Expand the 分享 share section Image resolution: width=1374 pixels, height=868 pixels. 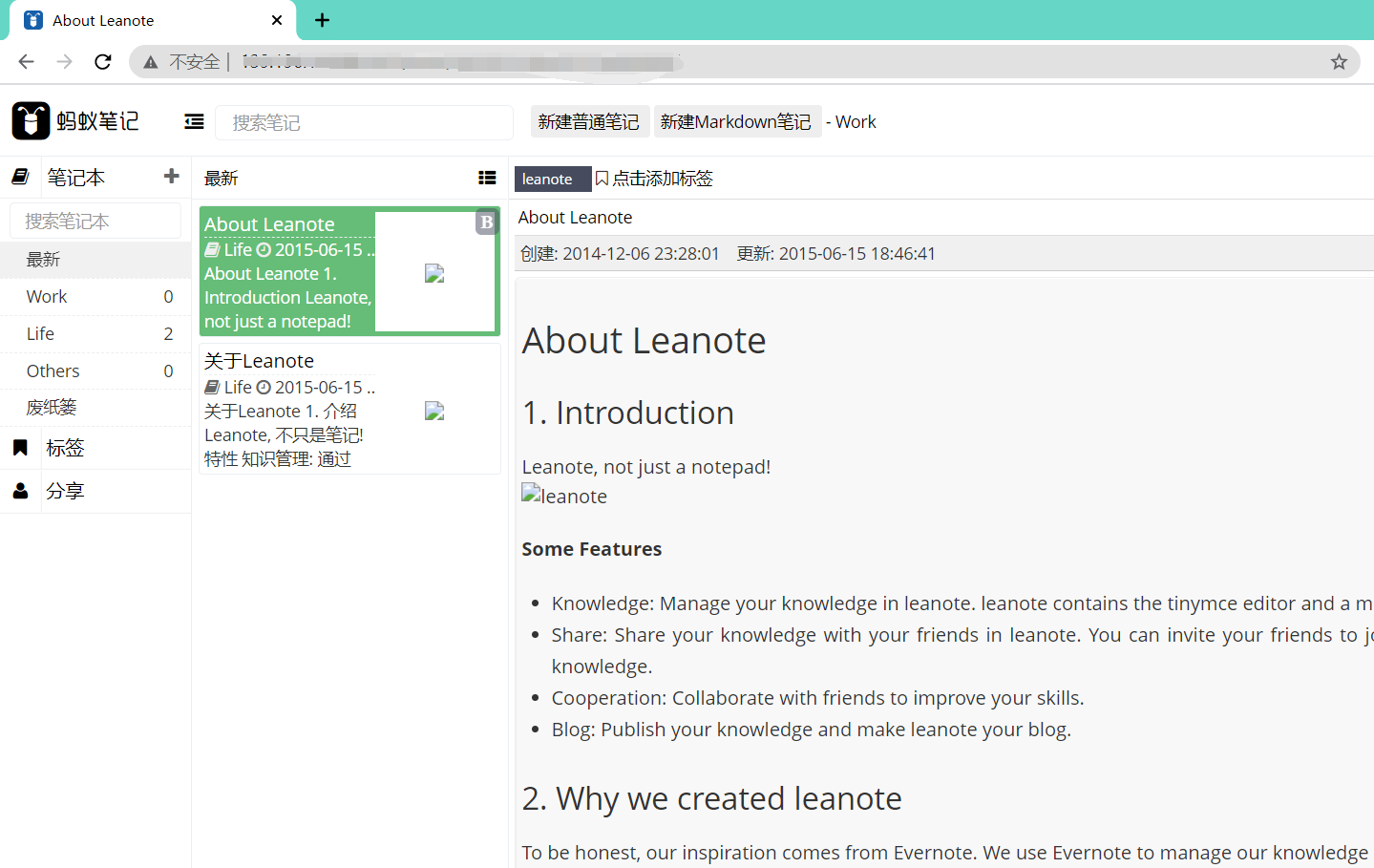point(65,491)
